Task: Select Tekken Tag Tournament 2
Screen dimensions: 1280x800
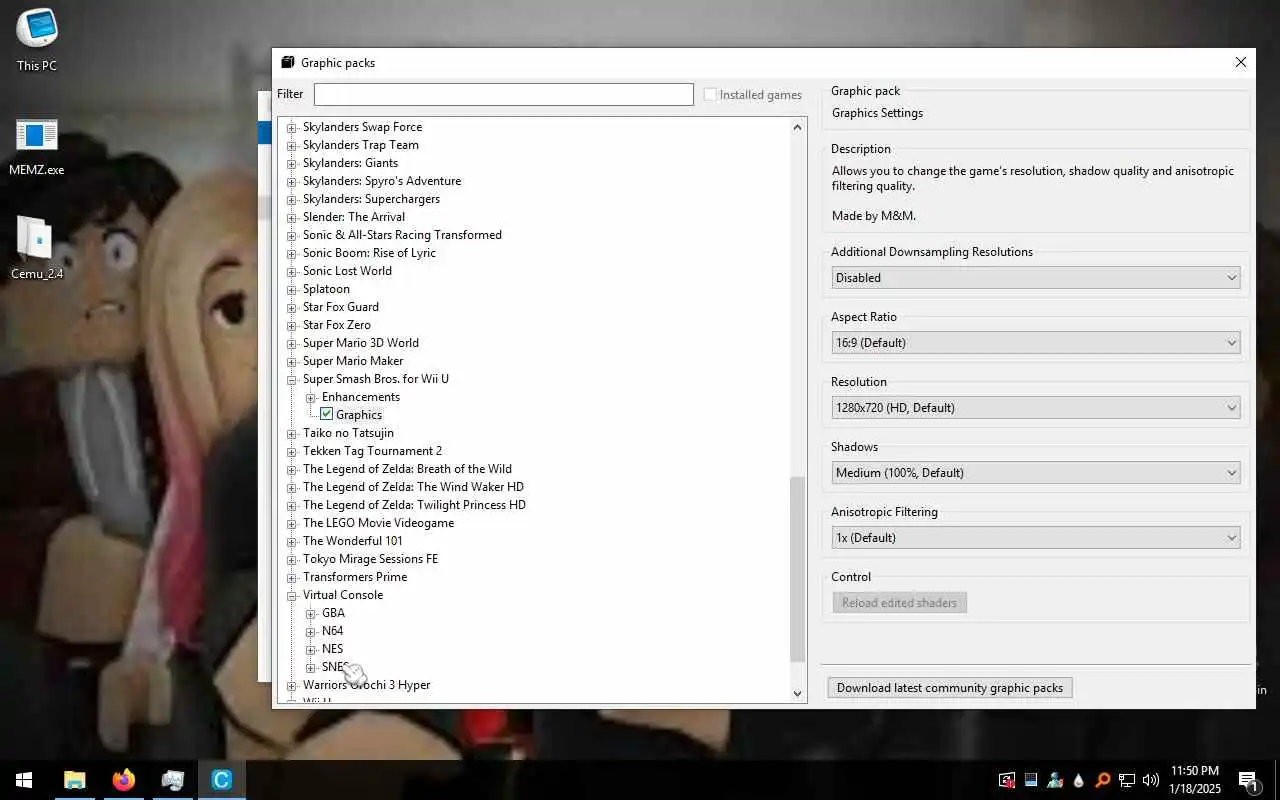Action: (x=372, y=451)
